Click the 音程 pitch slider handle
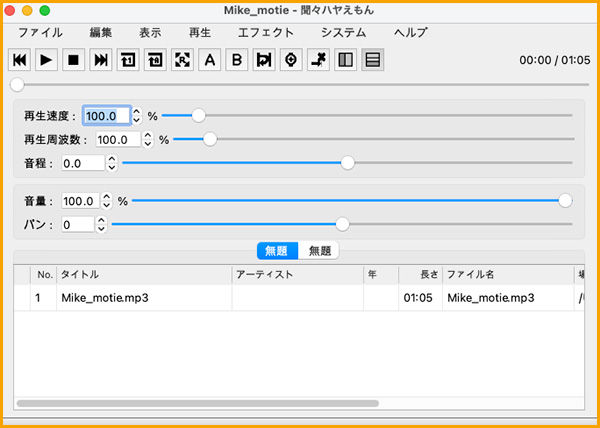The image size is (600, 428). pos(347,163)
